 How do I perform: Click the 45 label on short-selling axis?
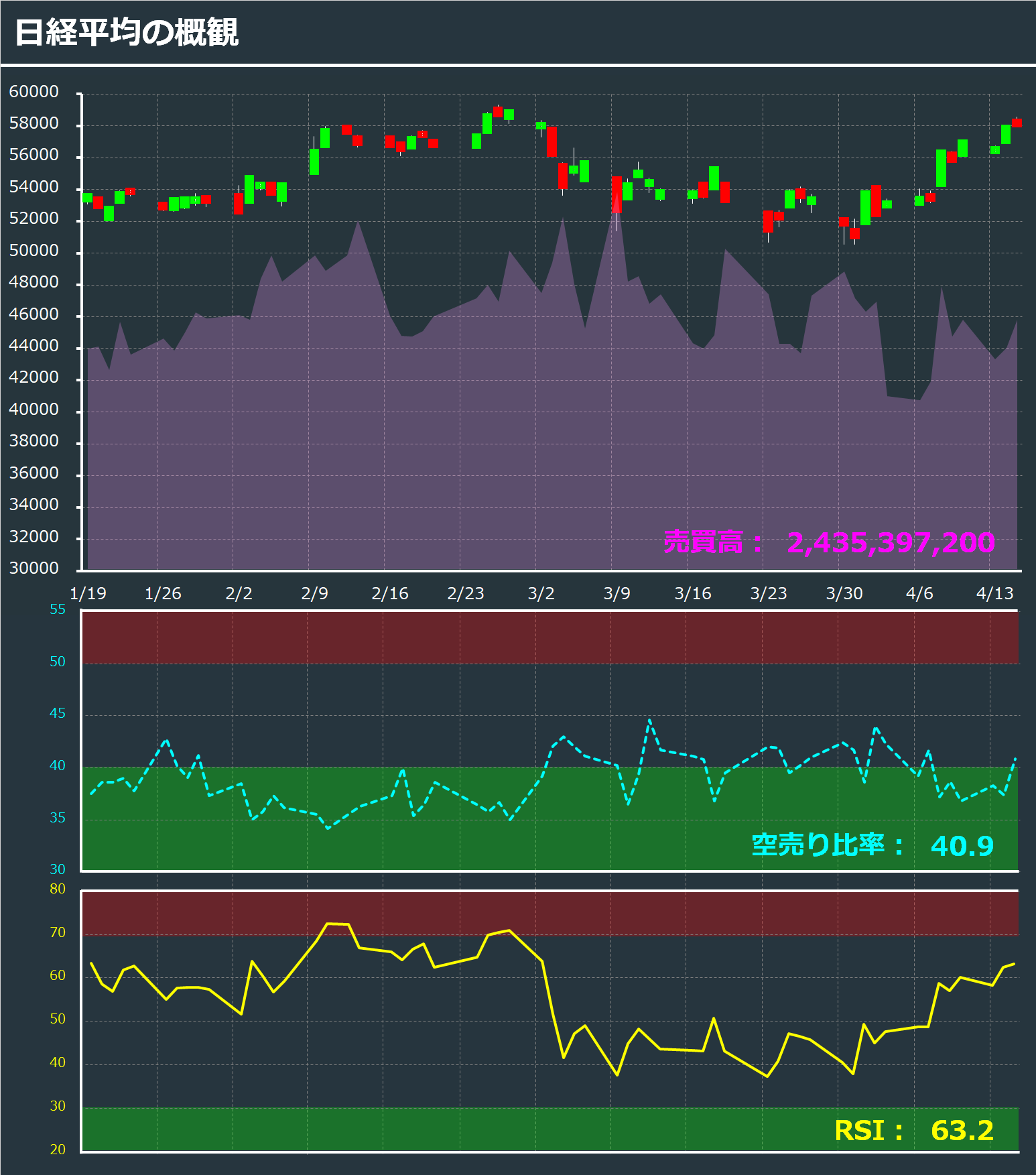58,713
